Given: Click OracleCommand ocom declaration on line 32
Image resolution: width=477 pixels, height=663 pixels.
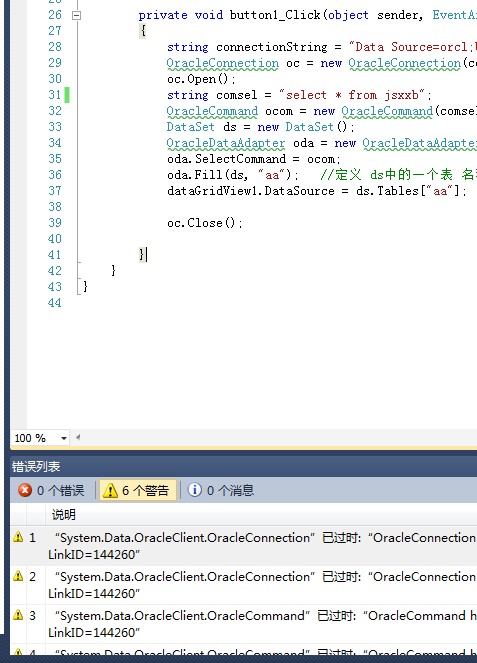Looking at the screenshot, I should [x=322, y=111].
